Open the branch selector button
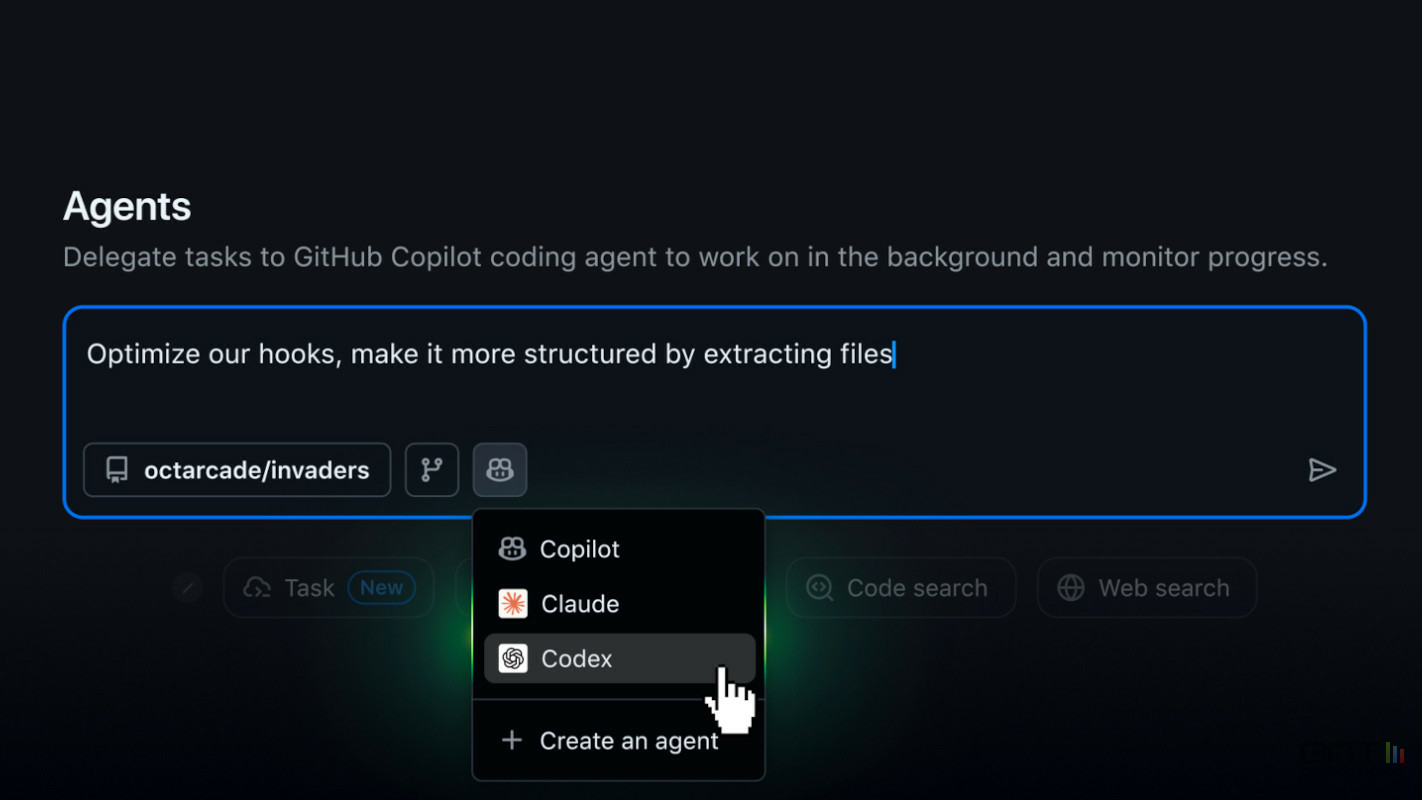 [x=432, y=470]
